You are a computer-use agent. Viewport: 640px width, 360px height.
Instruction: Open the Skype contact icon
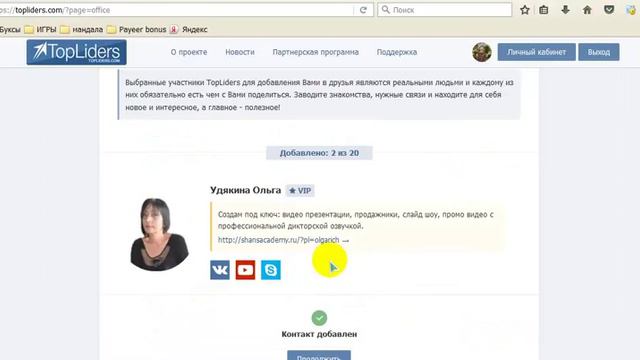point(271,270)
